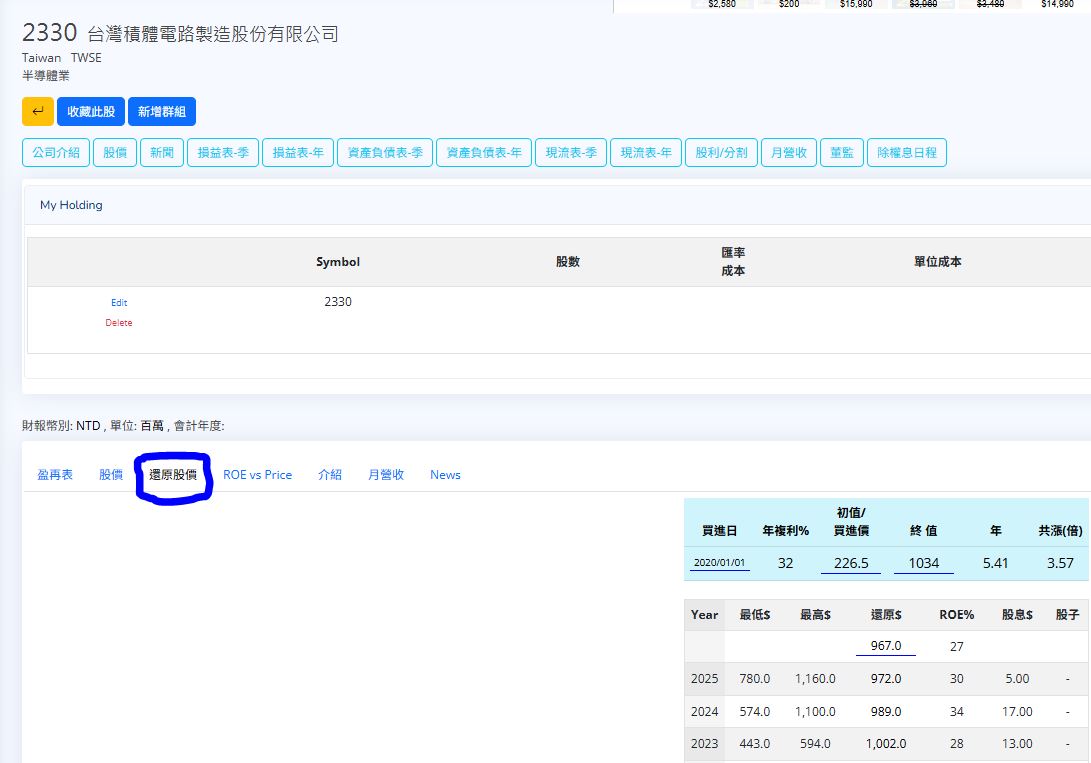Switch to News tab
Viewport: 1091px width, 763px height.
(445, 474)
